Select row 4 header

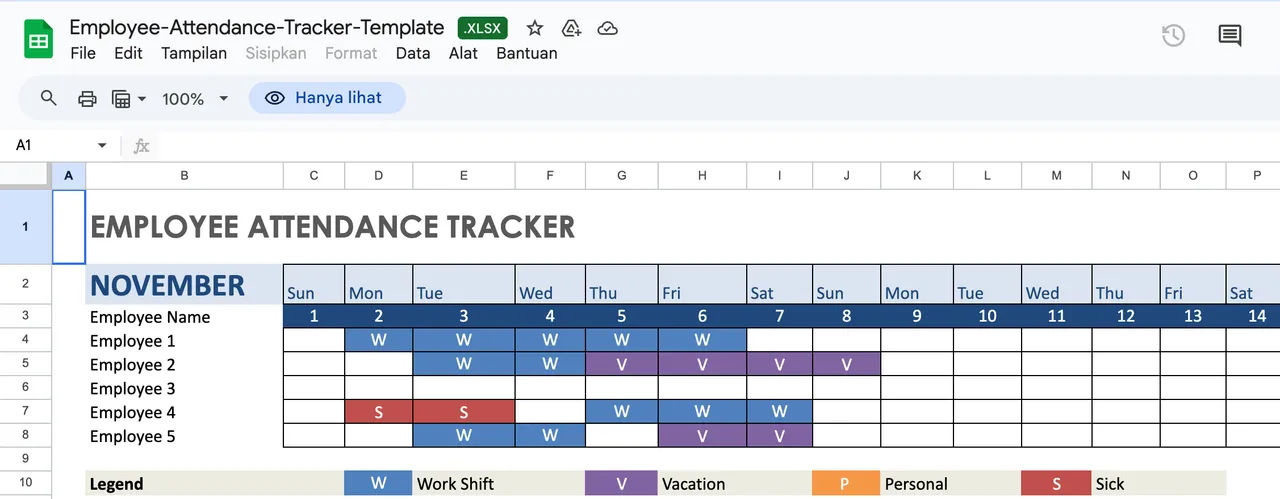[x=25, y=341]
